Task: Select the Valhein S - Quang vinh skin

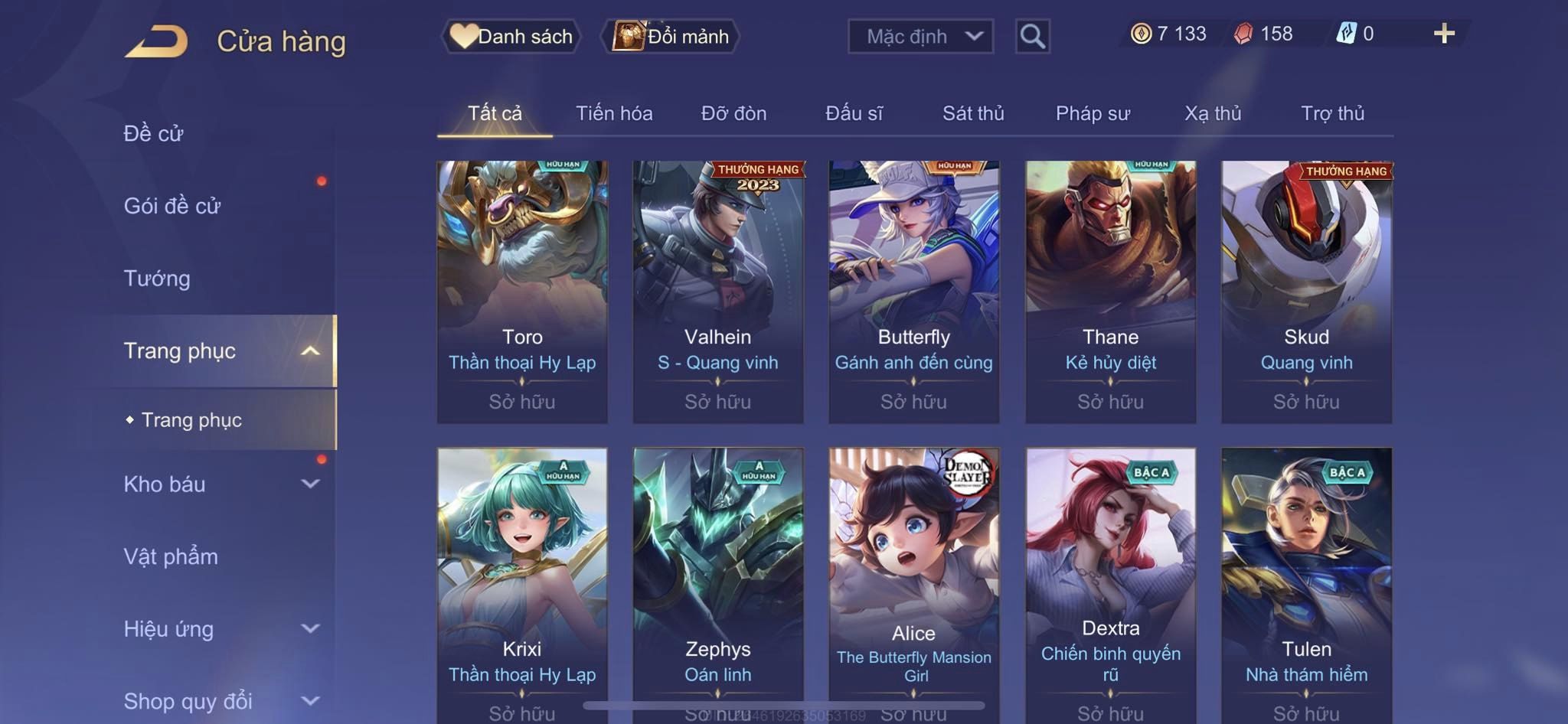Action: [x=717, y=292]
